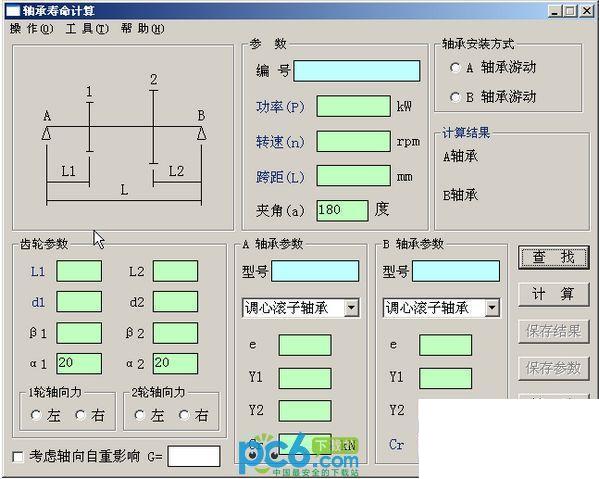This screenshot has width=599, height=479.
Task: Focus the gear L2 input field
Action: [x=175, y=271]
